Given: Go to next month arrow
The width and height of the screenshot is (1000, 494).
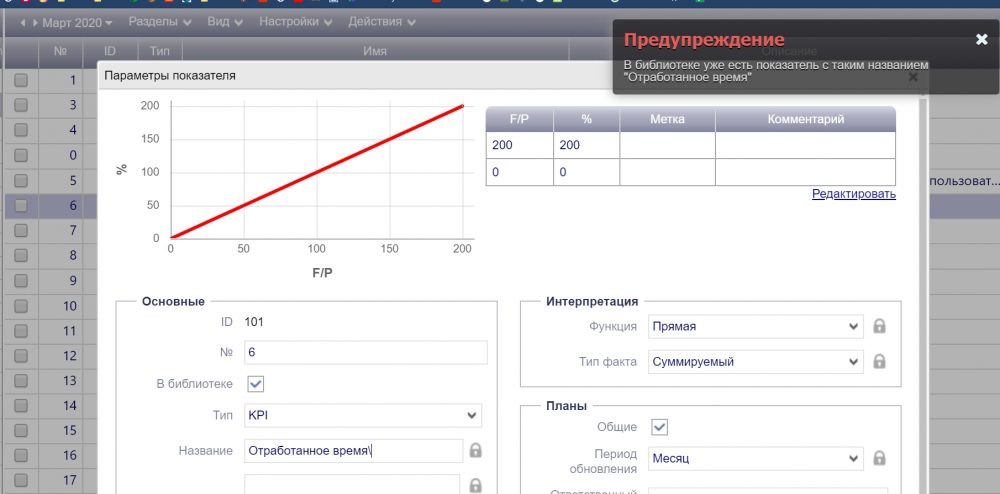Looking at the screenshot, I should coord(35,23).
